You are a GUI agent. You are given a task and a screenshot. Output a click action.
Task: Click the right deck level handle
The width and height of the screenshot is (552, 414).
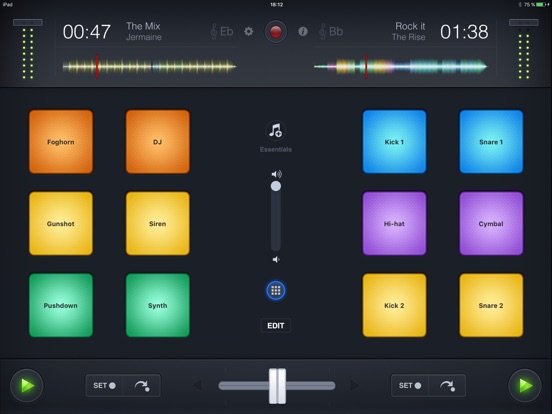[524, 23]
